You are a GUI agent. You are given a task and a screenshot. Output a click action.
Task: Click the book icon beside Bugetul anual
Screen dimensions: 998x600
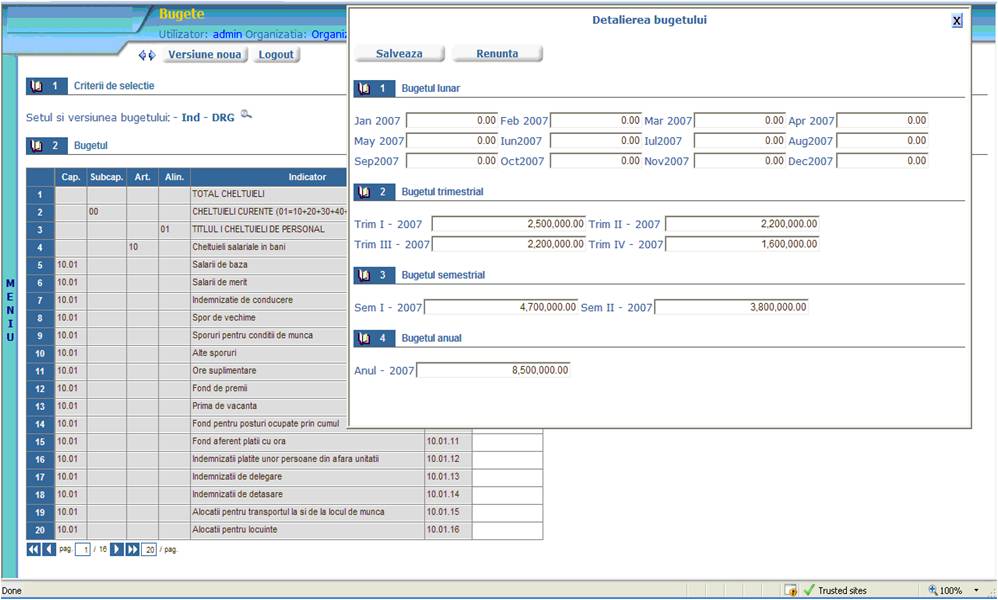coord(364,338)
